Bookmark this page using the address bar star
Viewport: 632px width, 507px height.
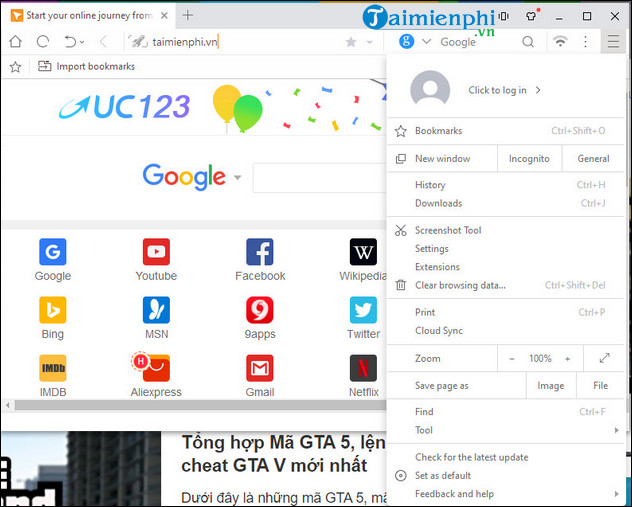(351, 42)
